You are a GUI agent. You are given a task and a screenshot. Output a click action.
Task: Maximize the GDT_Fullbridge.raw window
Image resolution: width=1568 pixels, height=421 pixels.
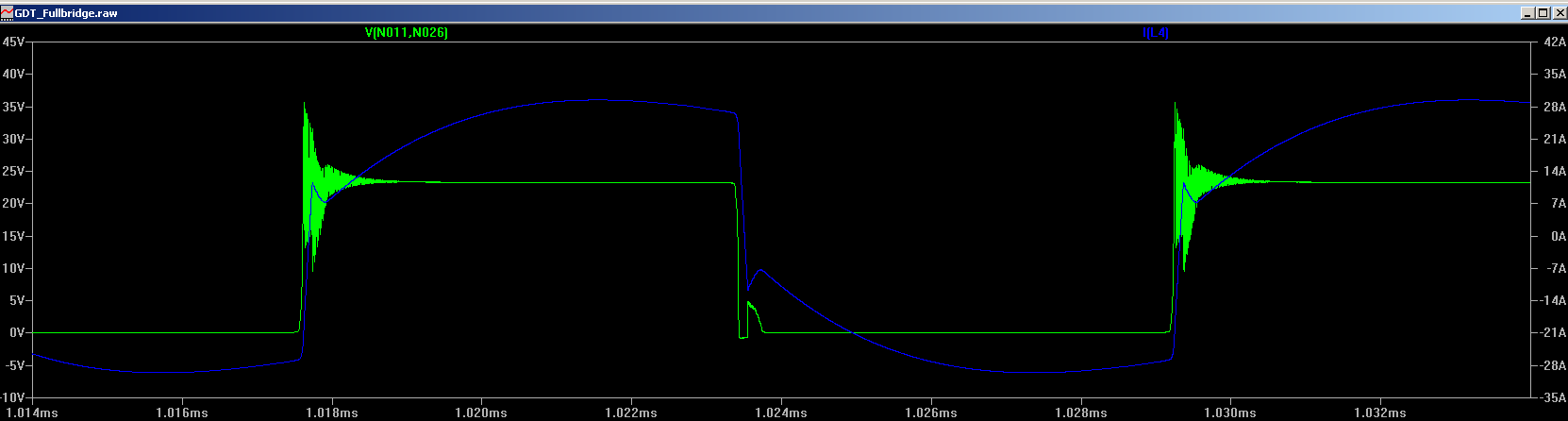pyautogui.click(x=1543, y=13)
